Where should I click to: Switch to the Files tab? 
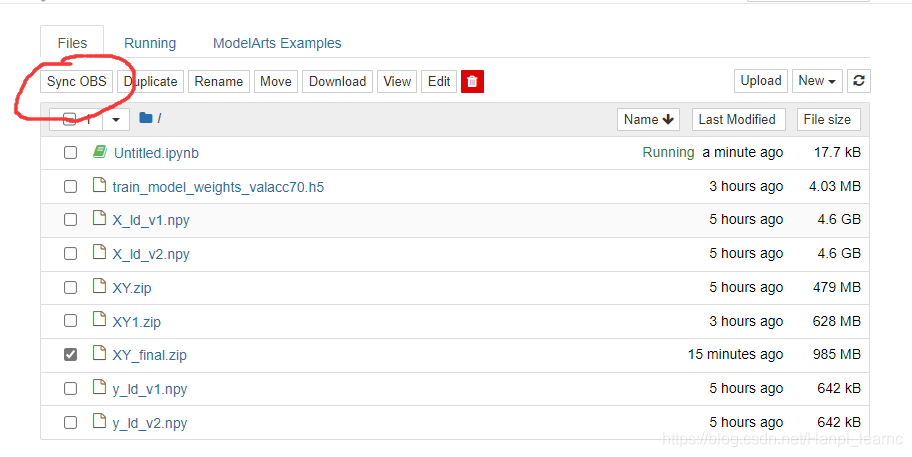pyautogui.click(x=72, y=43)
